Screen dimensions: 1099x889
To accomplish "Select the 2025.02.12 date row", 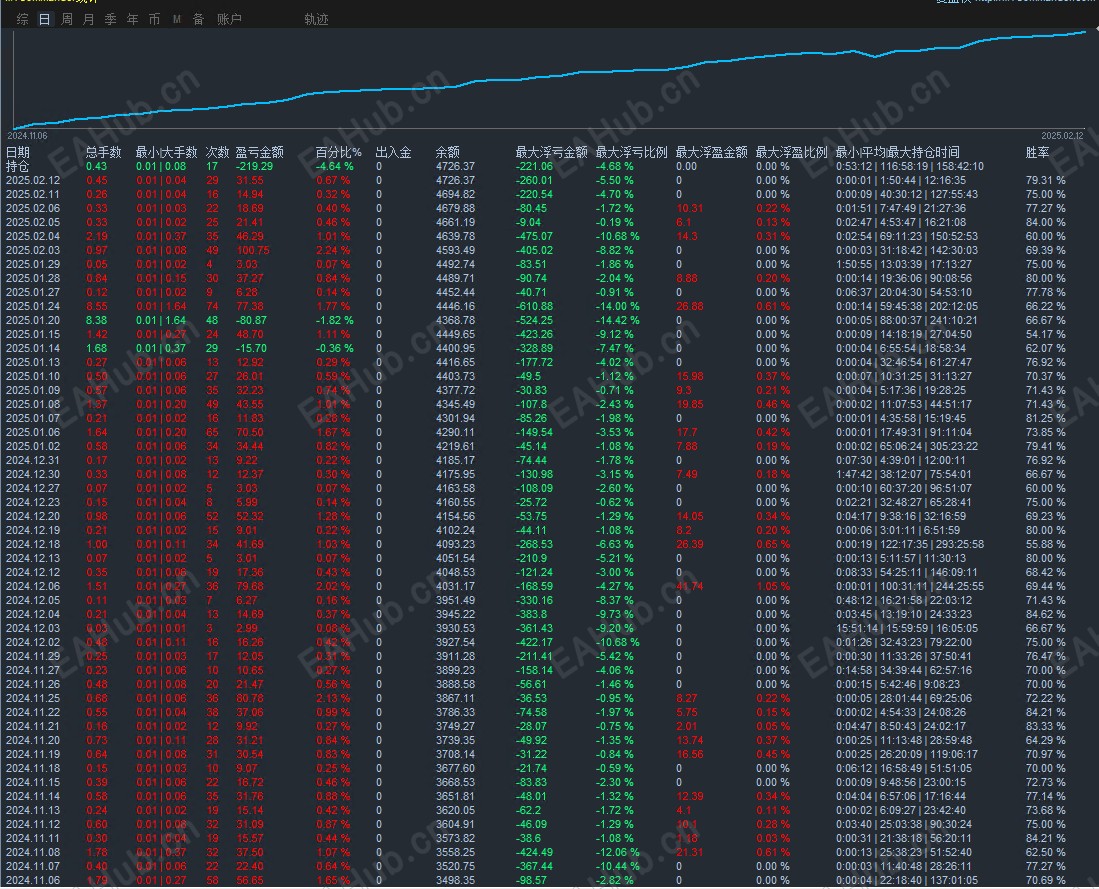I will [33, 180].
